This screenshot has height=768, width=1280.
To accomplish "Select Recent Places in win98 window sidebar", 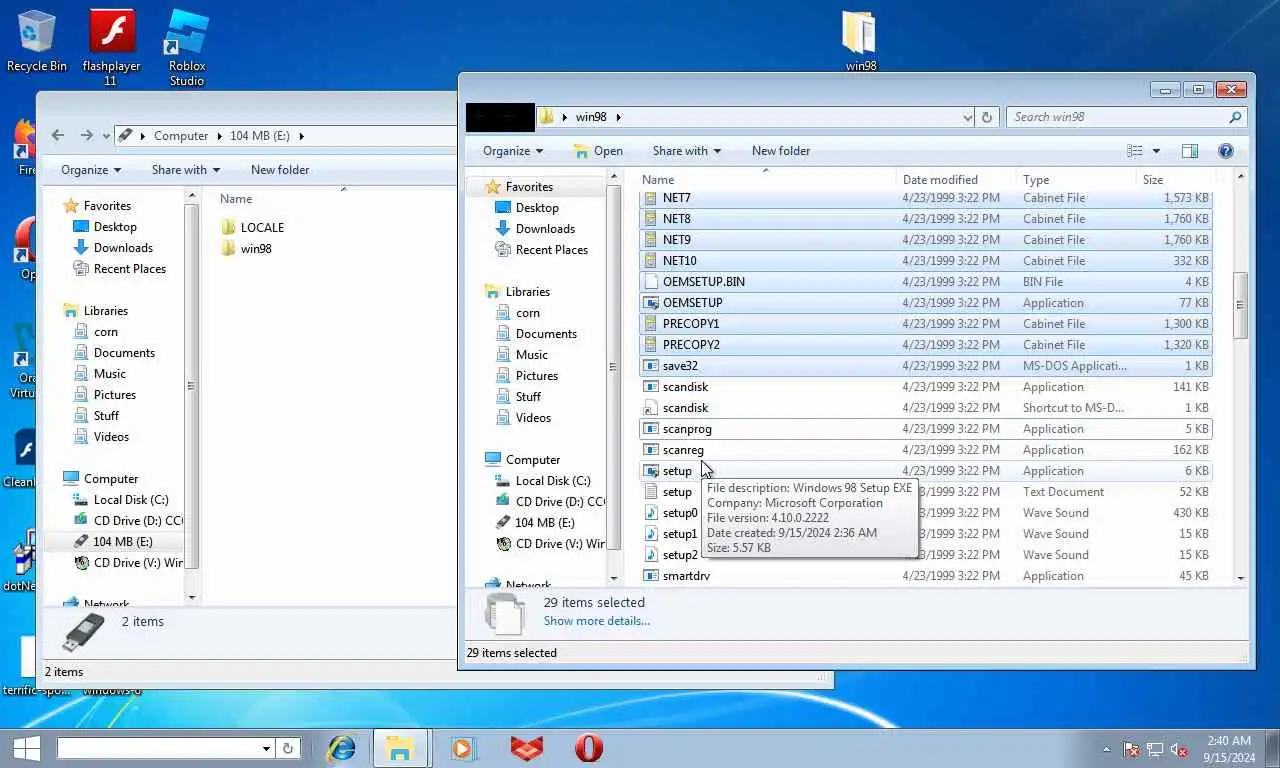I will (551, 250).
